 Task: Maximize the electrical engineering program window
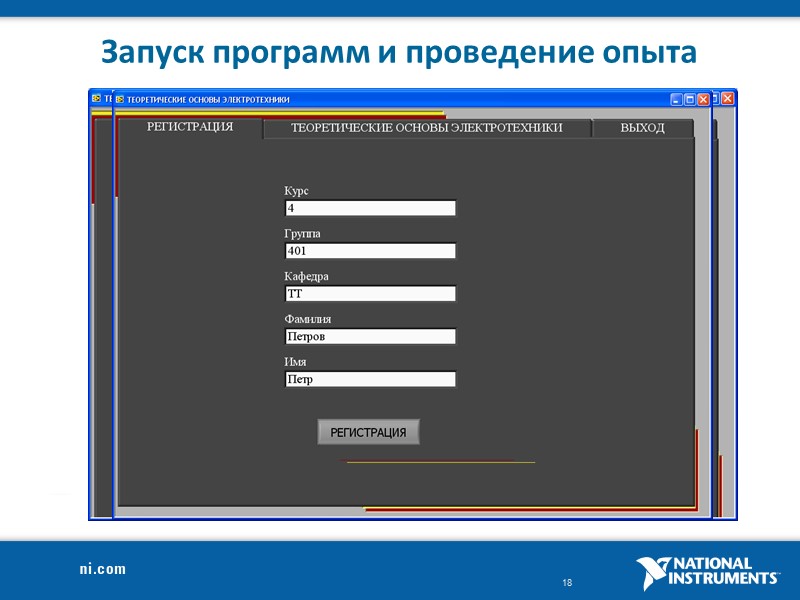pos(690,99)
